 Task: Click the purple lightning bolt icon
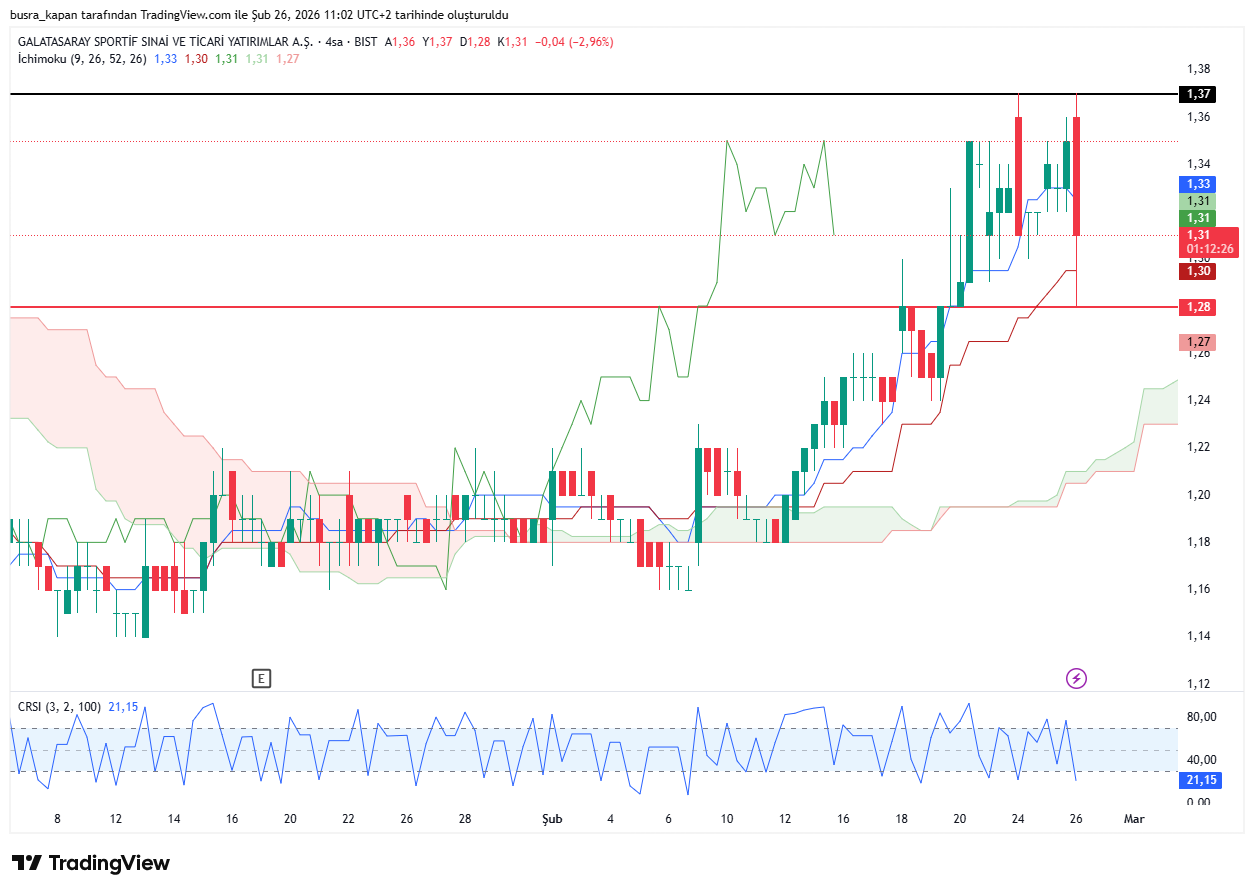pyautogui.click(x=1076, y=679)
